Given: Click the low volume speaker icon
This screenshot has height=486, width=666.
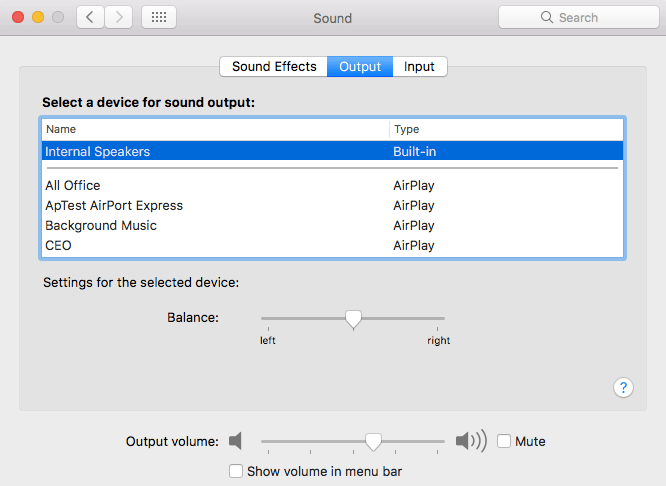Looking at the screenshot, I should [x=236, y=441].
